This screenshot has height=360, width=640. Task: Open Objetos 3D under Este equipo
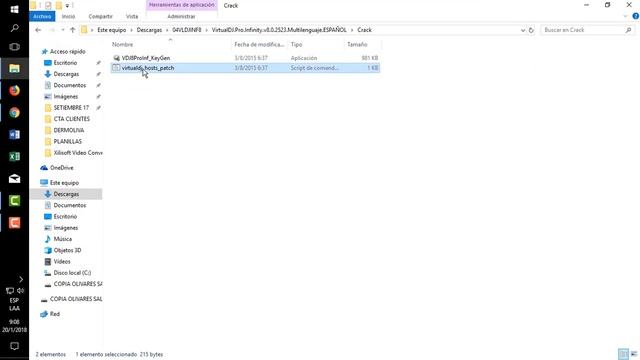click(x=67, y=250)
